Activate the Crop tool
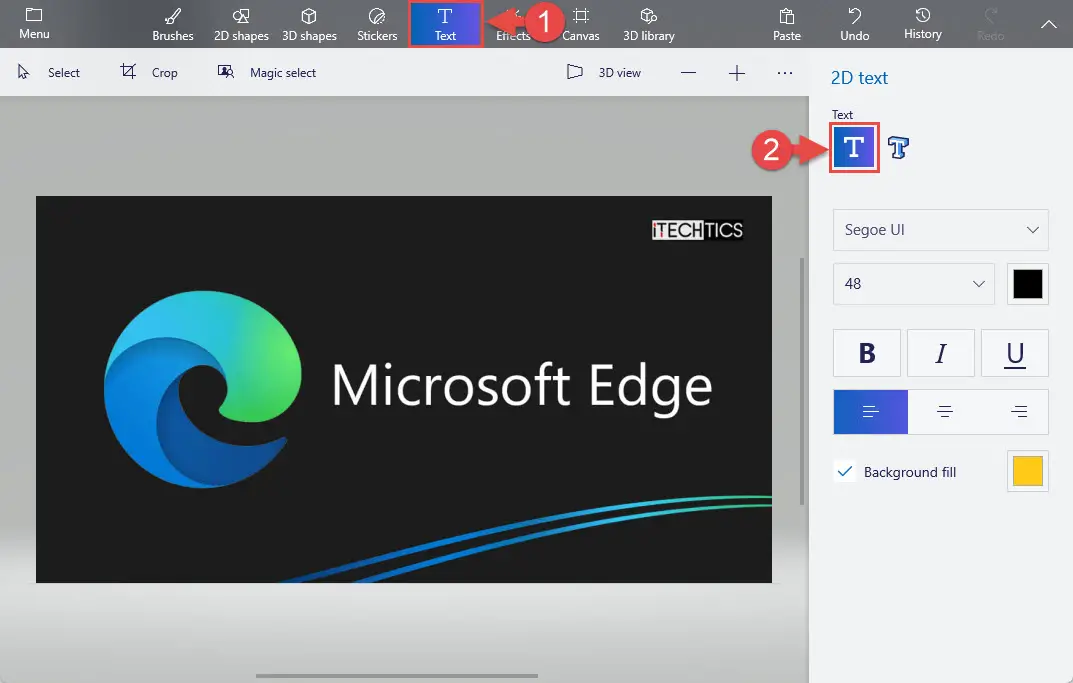 (x=148, y=73)
